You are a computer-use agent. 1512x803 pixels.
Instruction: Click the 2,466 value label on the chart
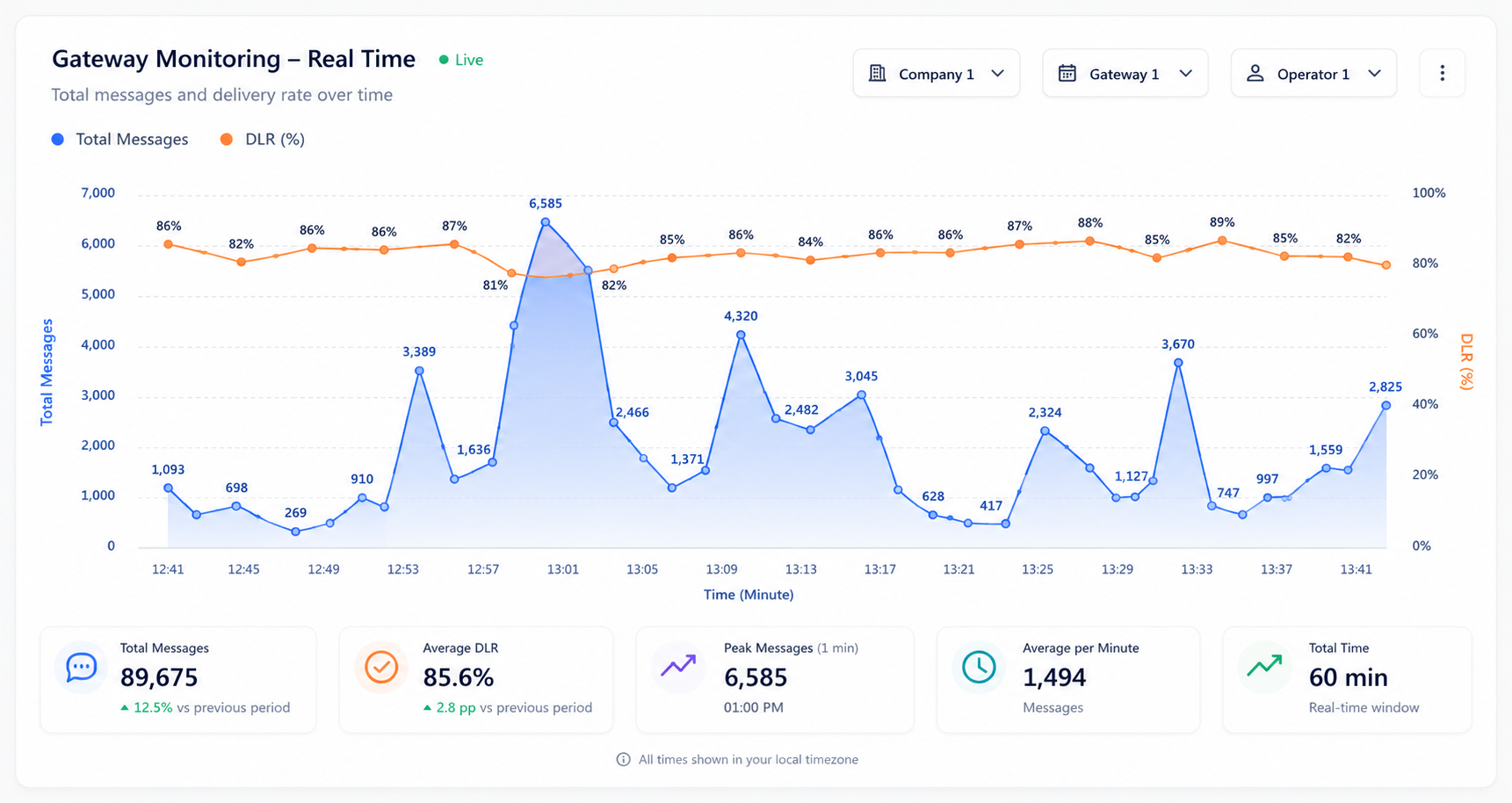(633, 412)
